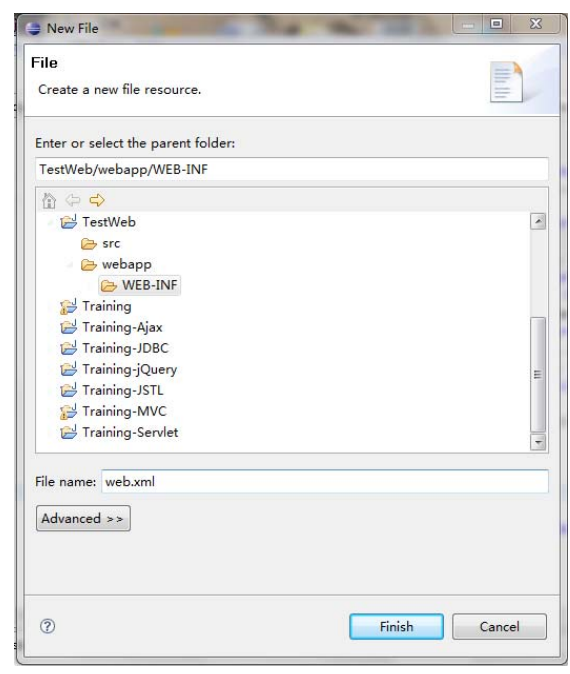
Task: Click the yellow forward arrow icon
Action: pyautogui.click(x=97, y=200)
